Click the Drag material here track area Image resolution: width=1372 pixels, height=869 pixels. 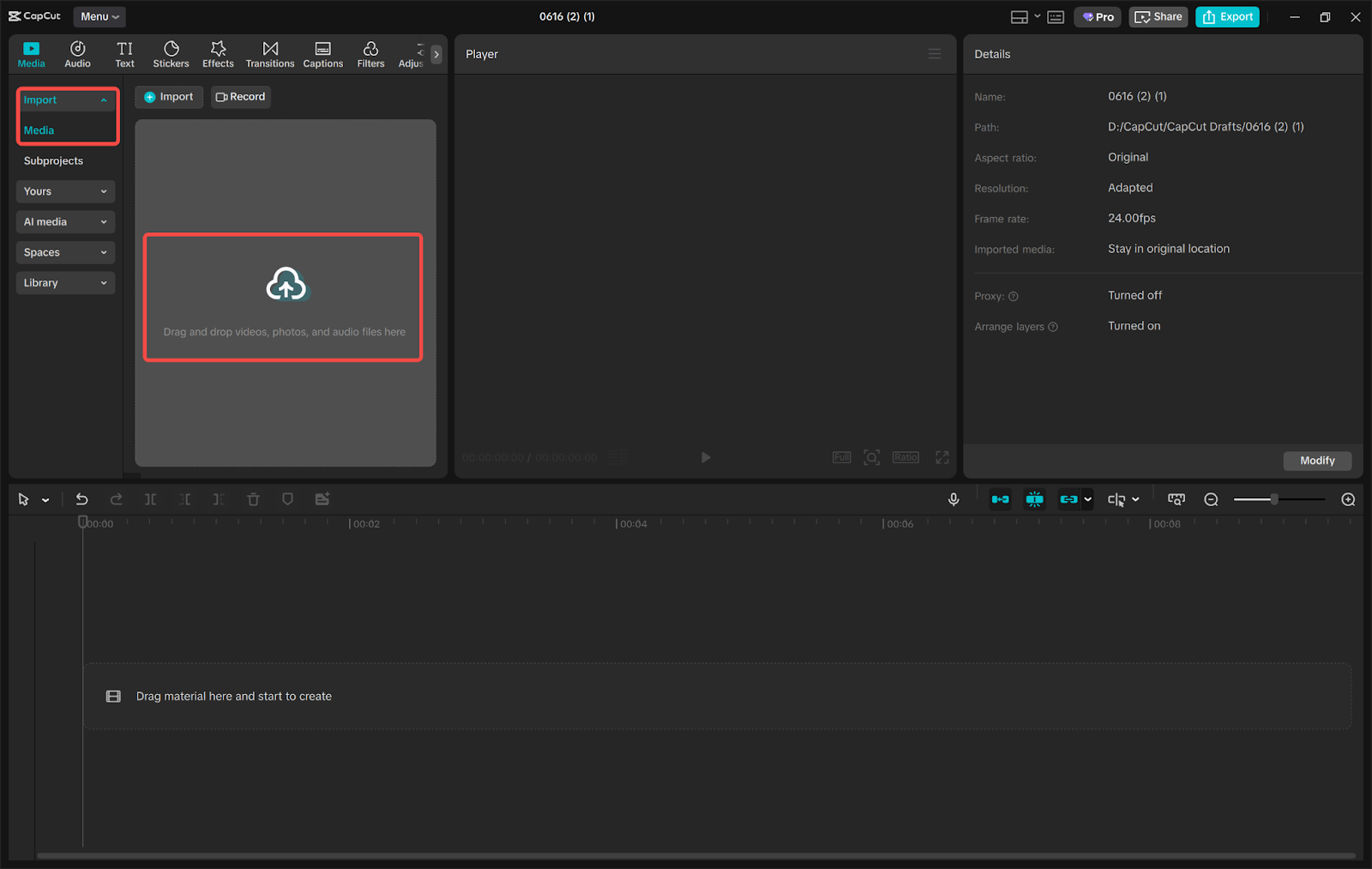click(x=717, y=696)
